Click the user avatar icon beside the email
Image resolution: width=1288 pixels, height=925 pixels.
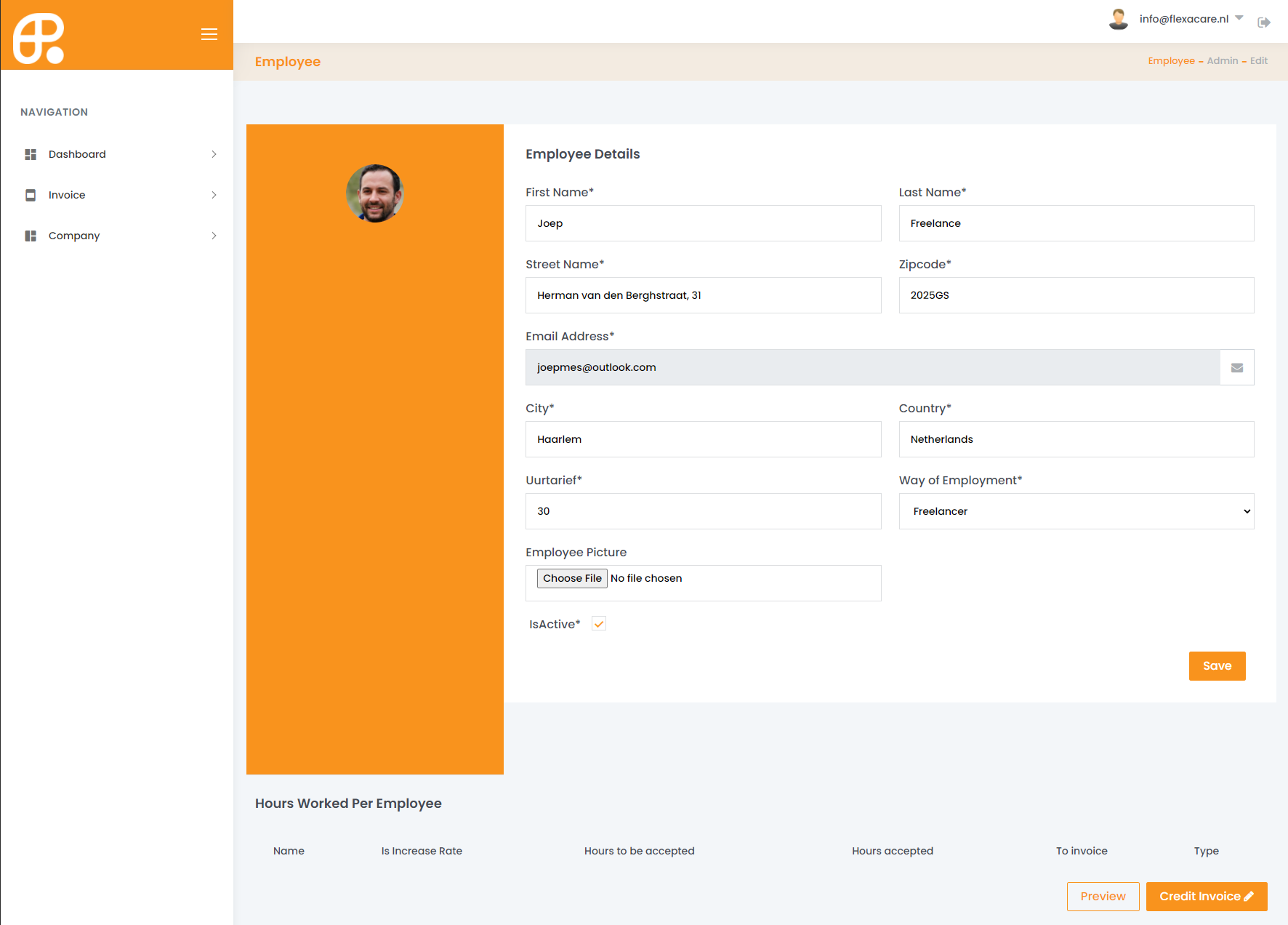1118,19
